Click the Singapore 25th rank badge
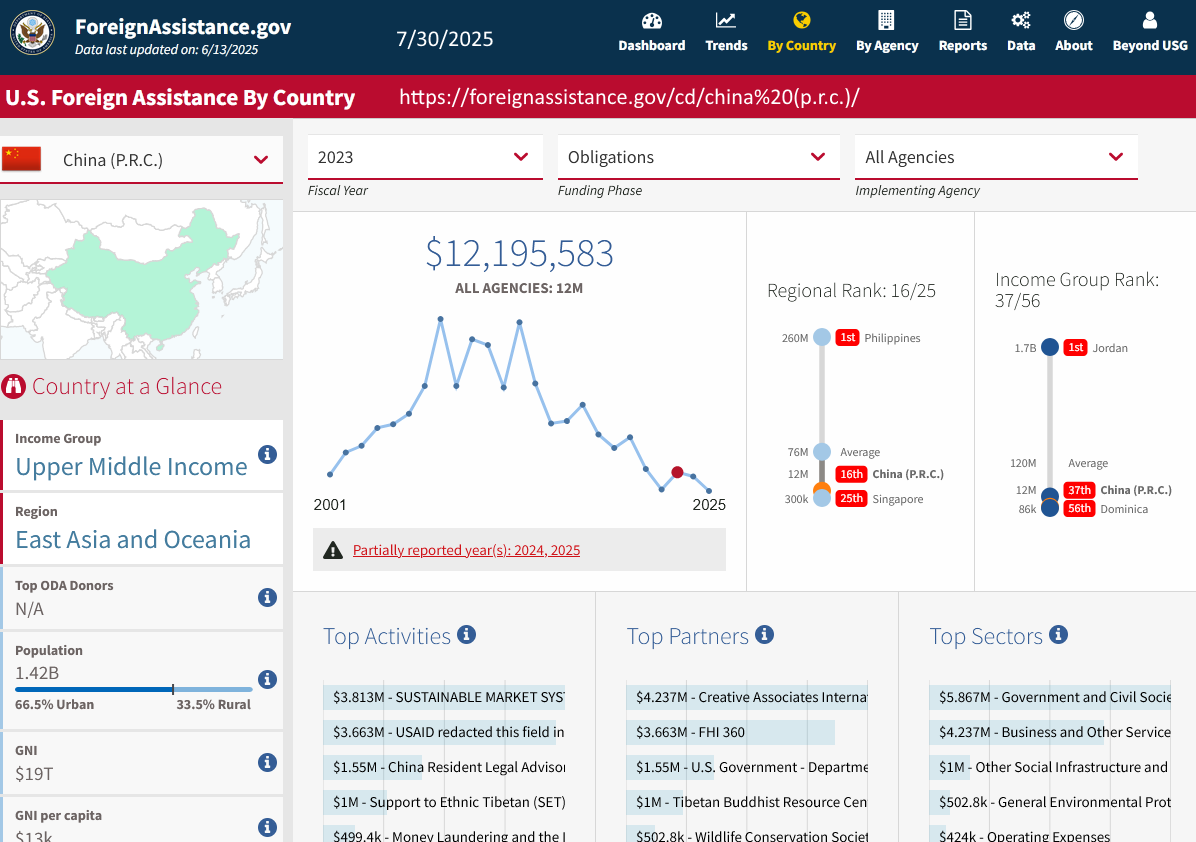The width and height of the screenshot is (1196, 842). [851, 499]
